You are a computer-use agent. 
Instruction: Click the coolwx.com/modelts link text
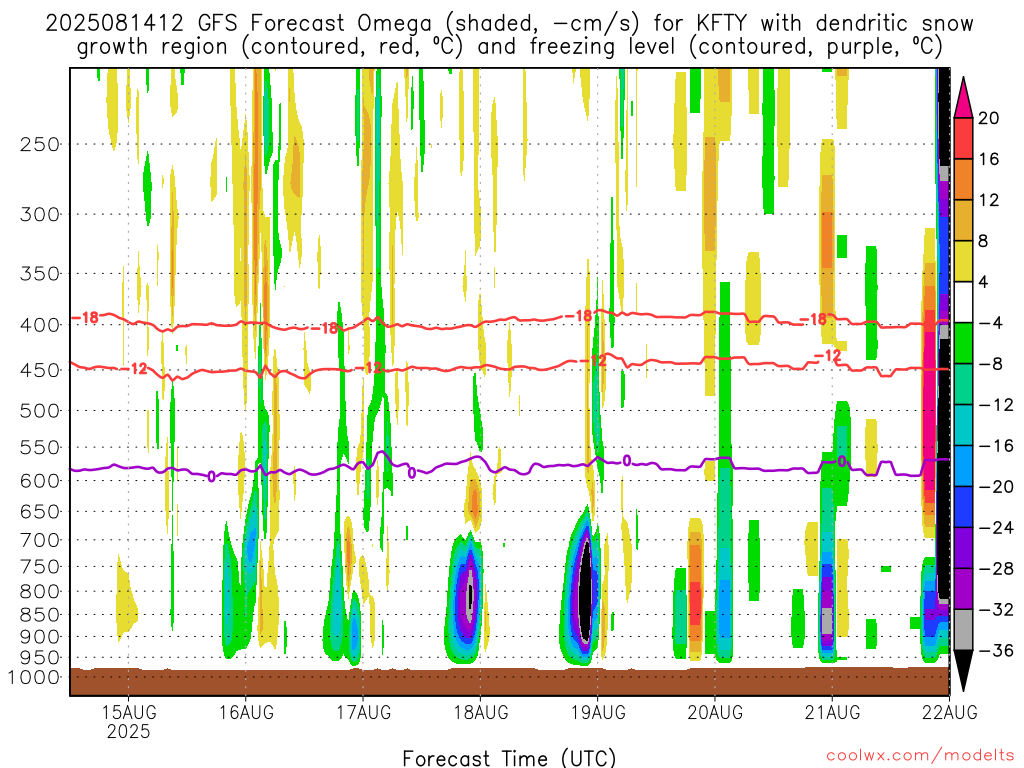click(920, 756)
